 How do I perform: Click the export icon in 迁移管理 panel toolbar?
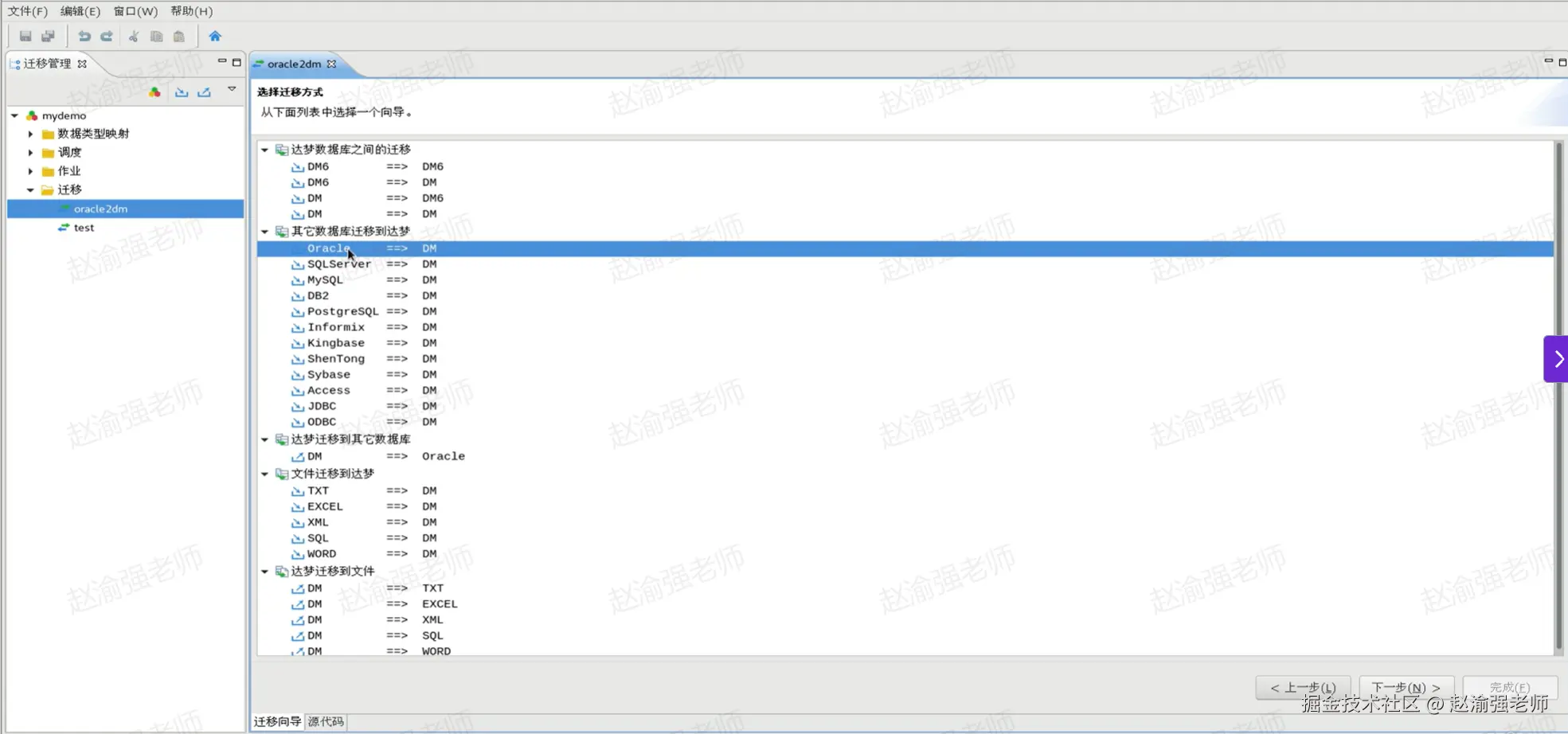click(x=204, y=92)
